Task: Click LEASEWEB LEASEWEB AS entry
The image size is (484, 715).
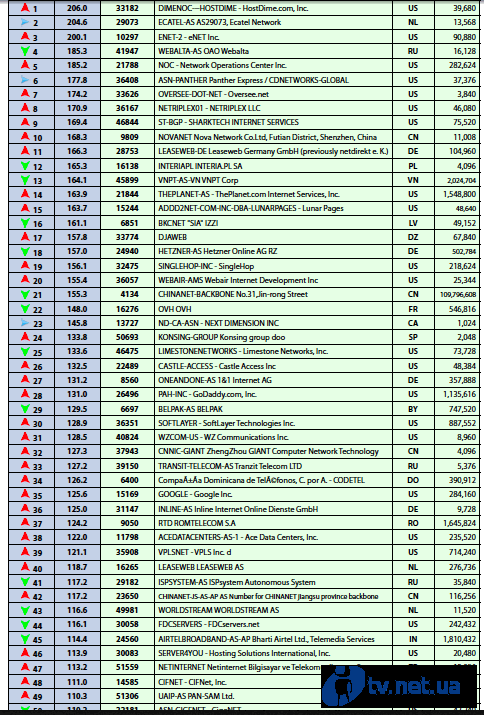Action: tap(201, 567)
